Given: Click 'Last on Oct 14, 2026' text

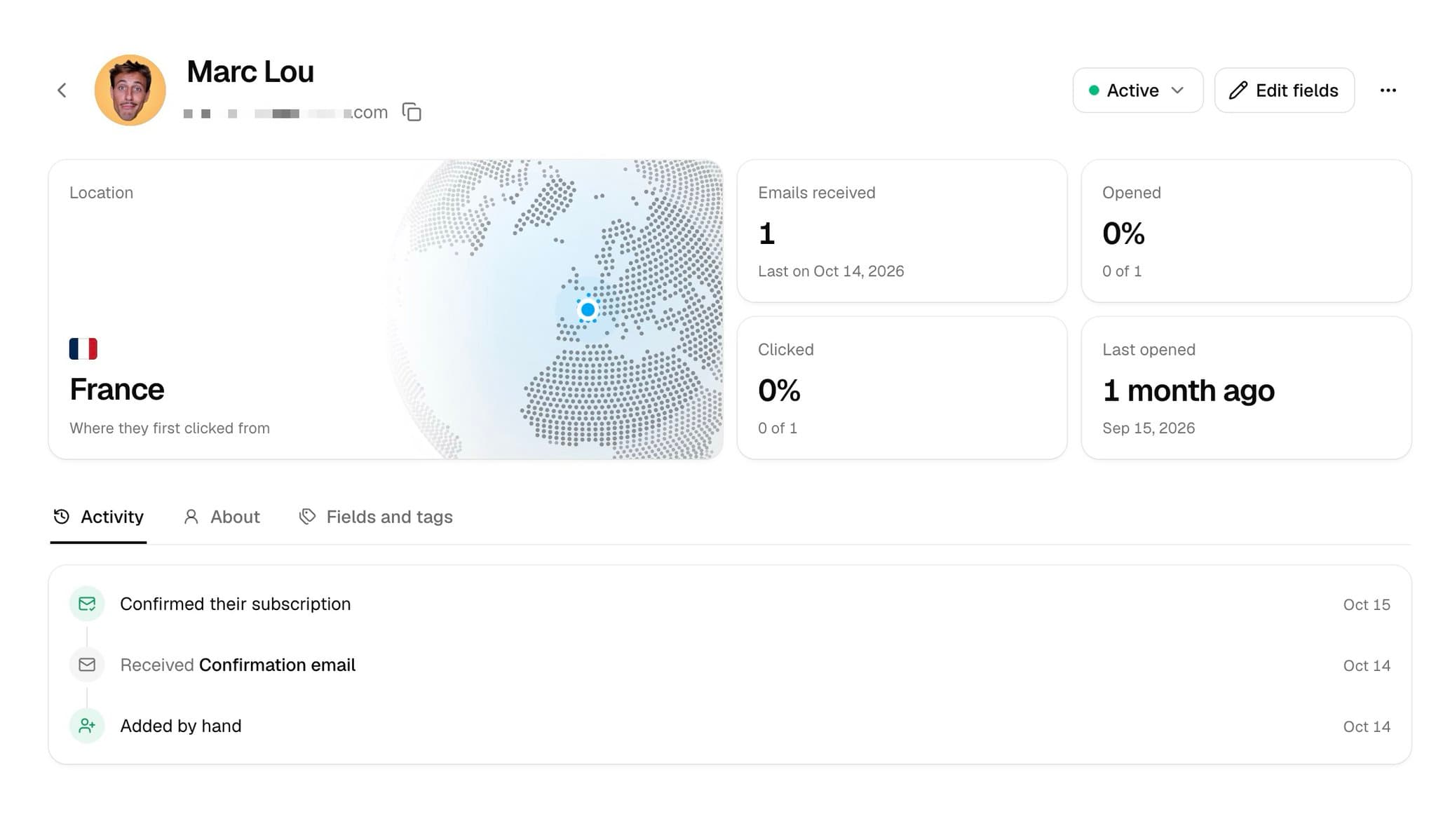Looking at the screenshot, I should click(x=831, y=271).
